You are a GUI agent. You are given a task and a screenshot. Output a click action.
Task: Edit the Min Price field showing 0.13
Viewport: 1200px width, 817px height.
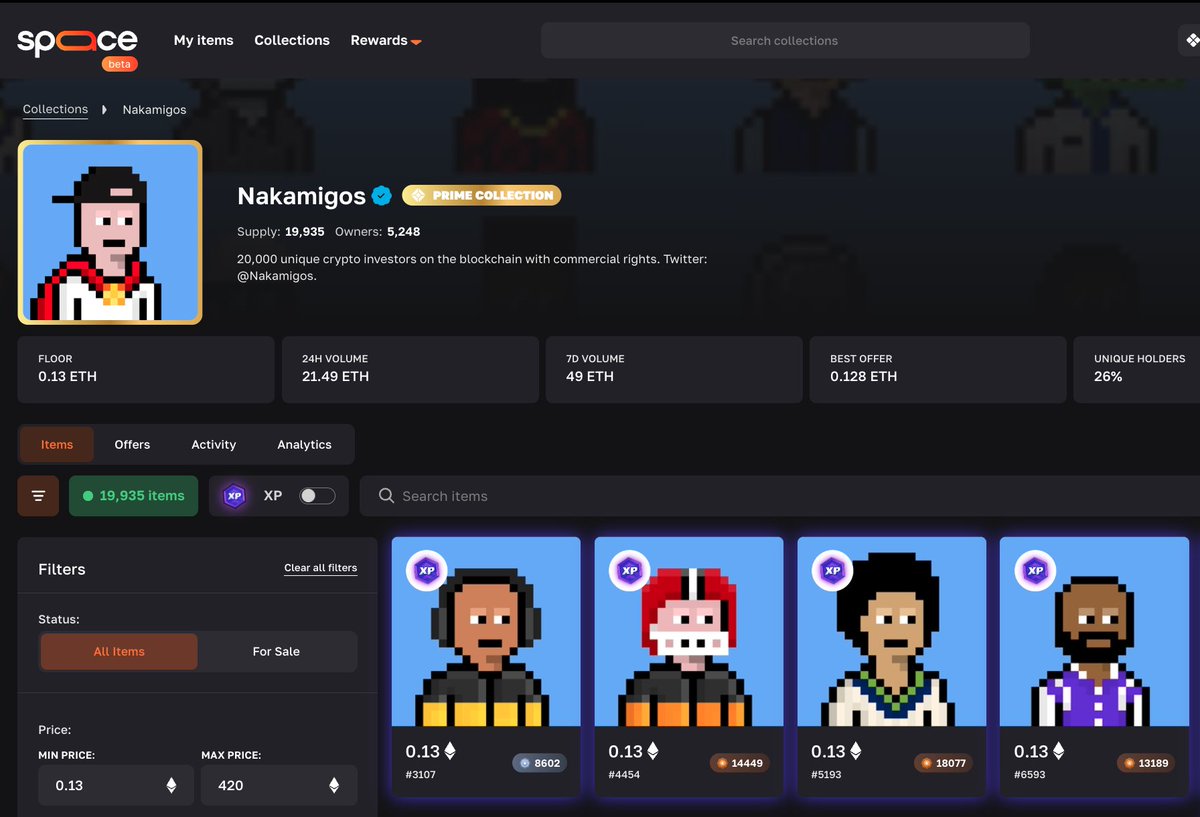(118, 786)
